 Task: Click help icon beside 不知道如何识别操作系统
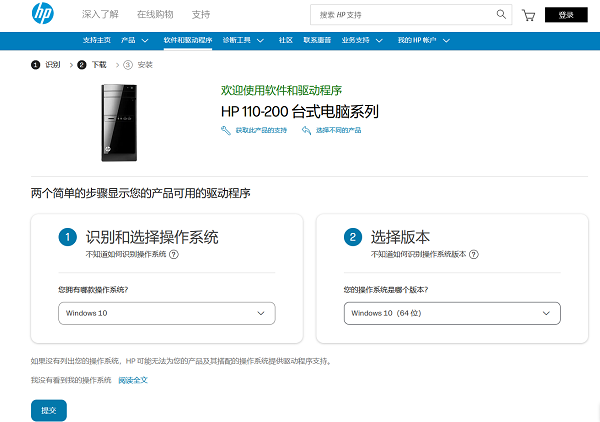tap(174, 254)
